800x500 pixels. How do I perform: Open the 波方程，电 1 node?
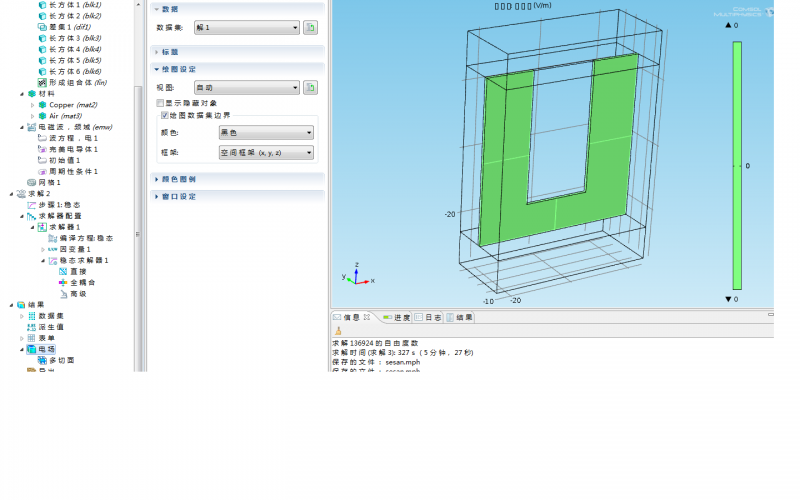tap(68, 138)
